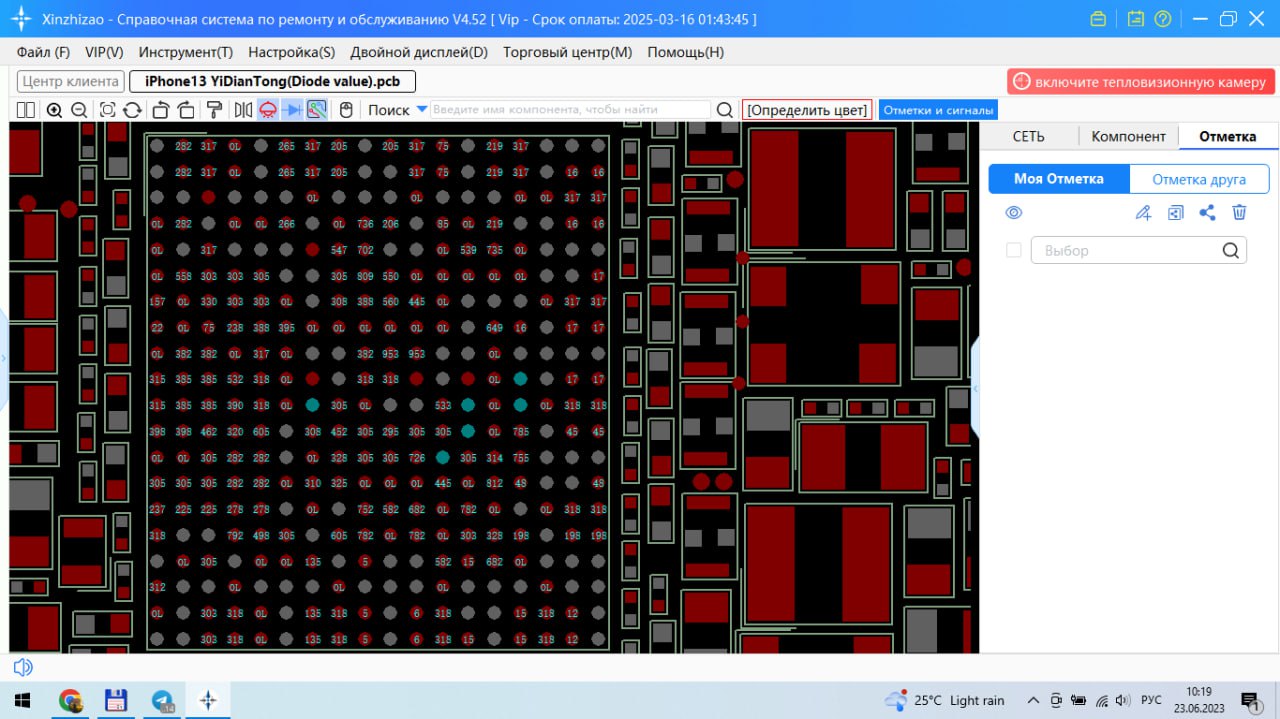Toggle the diode value display icon
This screenshot has width=1280, height=719.
click(293, 110)
